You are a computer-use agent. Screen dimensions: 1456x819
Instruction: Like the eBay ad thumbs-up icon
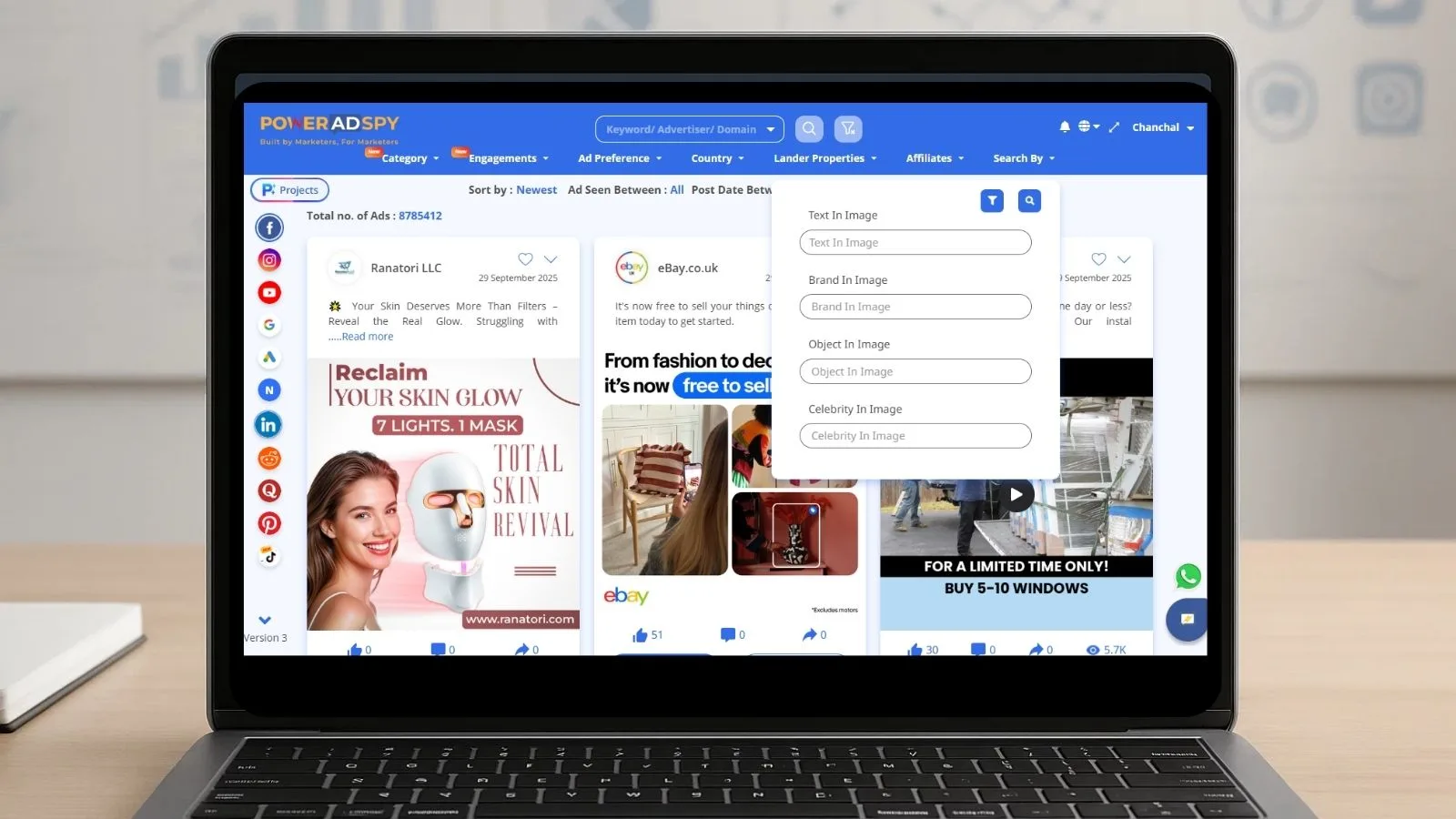(640, 635)
